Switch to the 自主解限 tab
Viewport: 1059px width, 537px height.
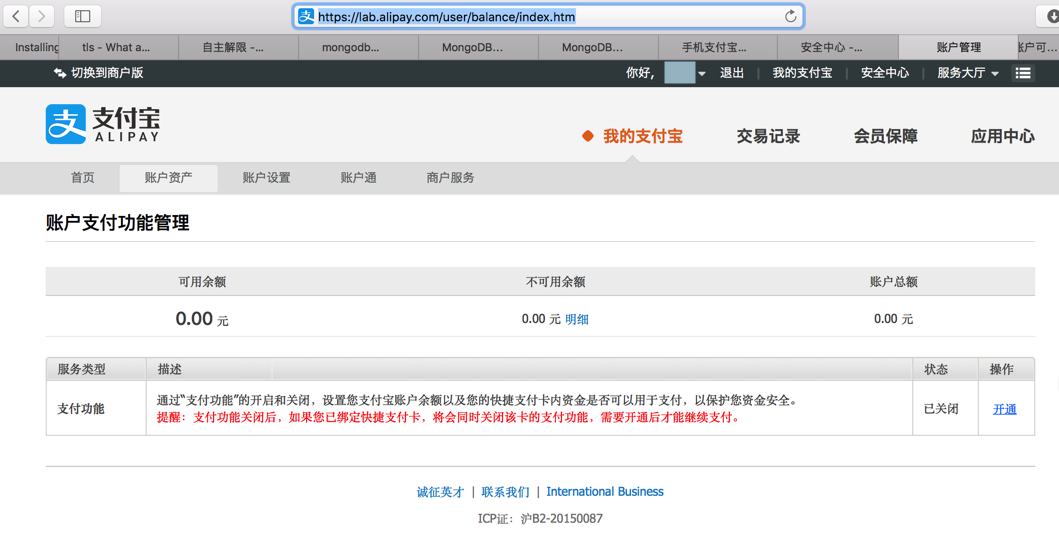coord(238,47)
